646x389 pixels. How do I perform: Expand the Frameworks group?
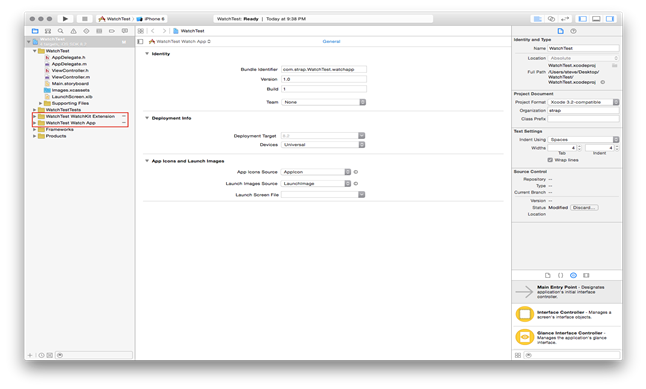point(35,129)
